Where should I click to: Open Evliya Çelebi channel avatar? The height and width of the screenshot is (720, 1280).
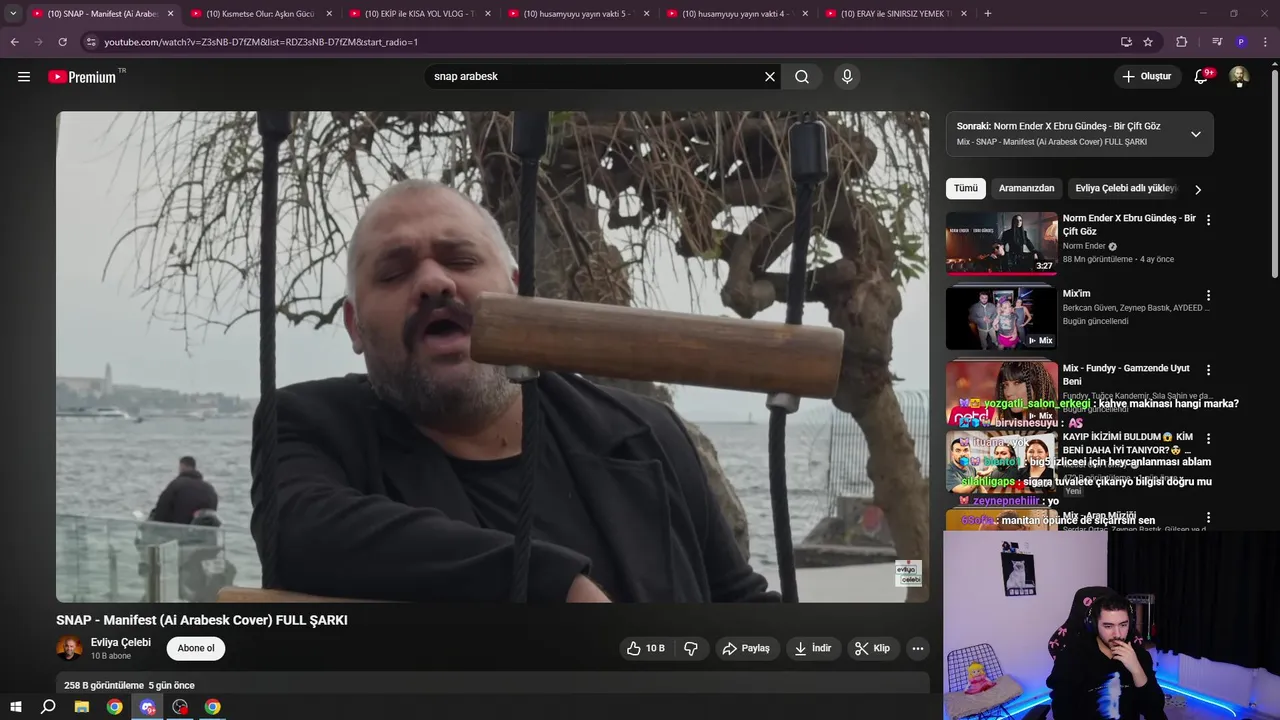69,648
